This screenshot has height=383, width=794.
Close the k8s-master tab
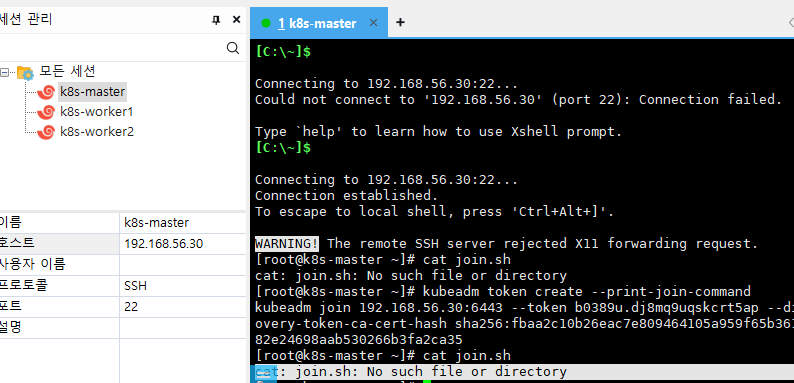pos(373,22)
